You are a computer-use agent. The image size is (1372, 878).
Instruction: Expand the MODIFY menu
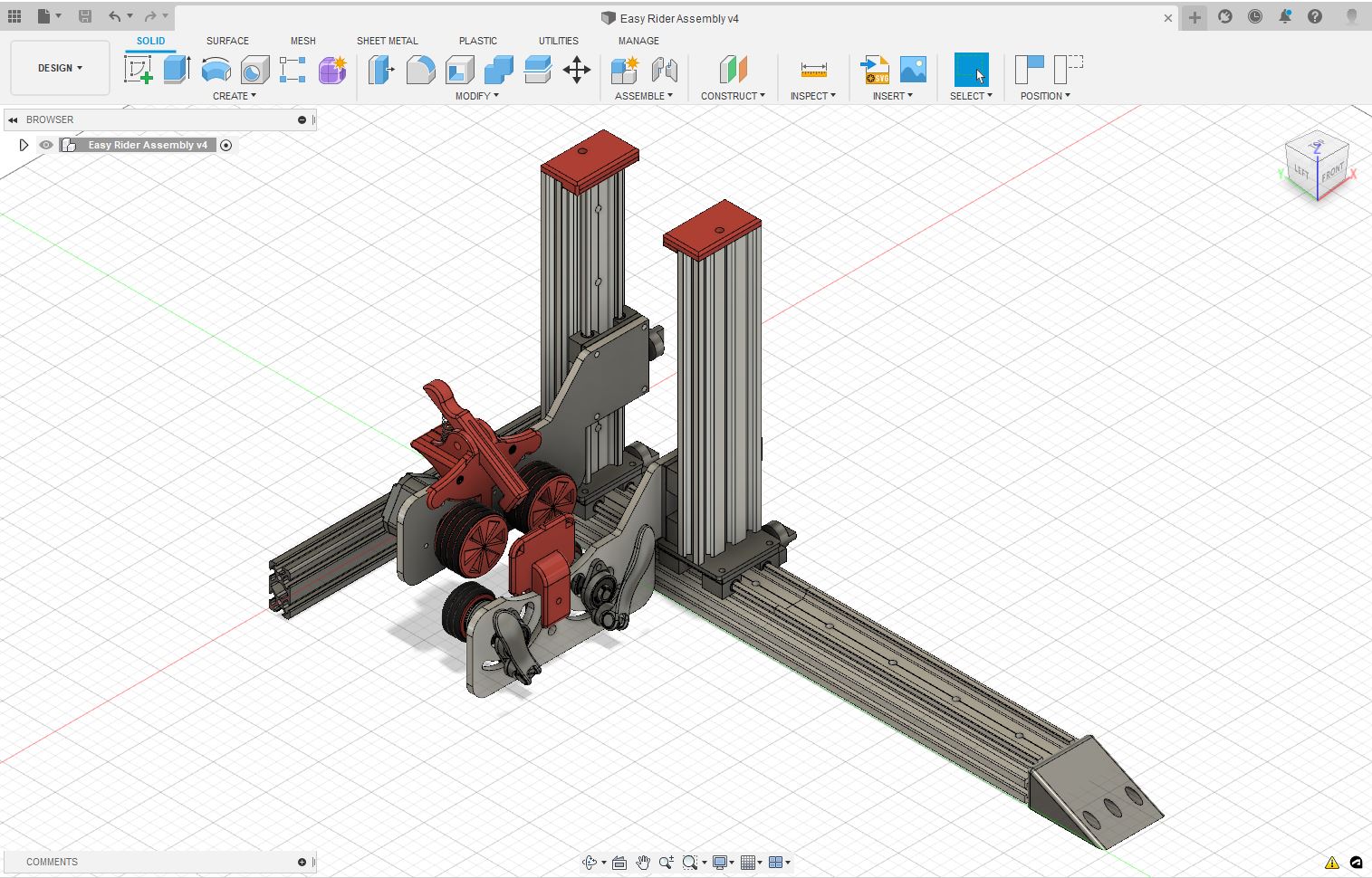(x=477, y=96)
